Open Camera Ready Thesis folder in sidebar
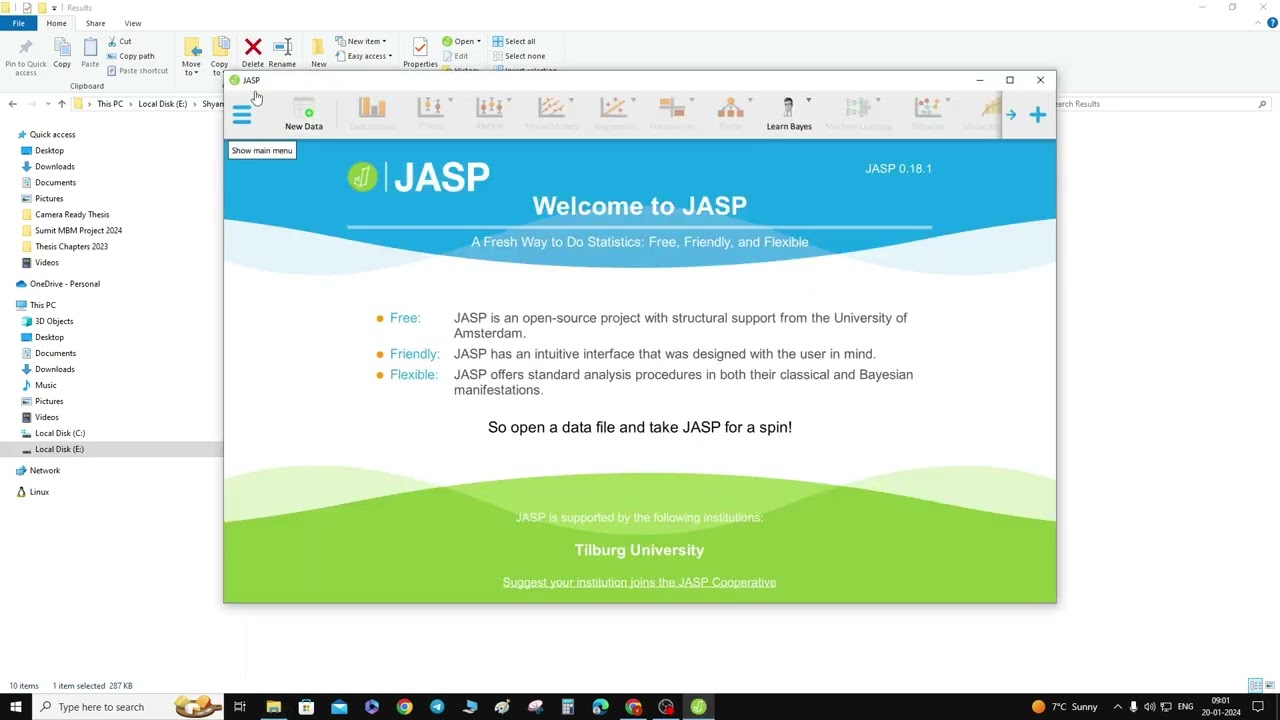The height and width of the screenshot is (720, 1280). pyautogui.click(x=72, y=214)
